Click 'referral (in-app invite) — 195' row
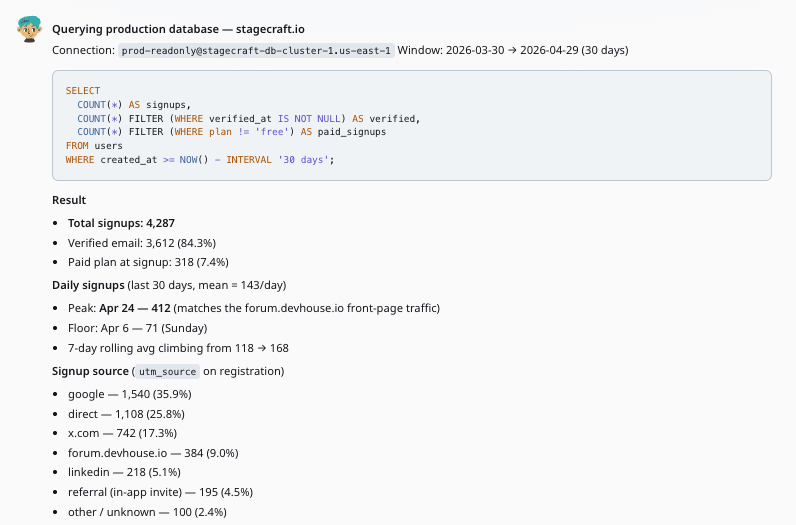796x525 pixels. point(160,492)
